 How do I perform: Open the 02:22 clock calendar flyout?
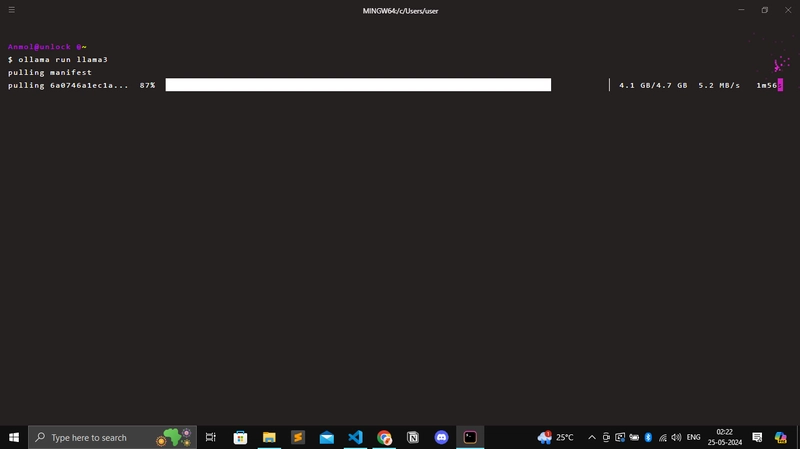pos(724,437)
